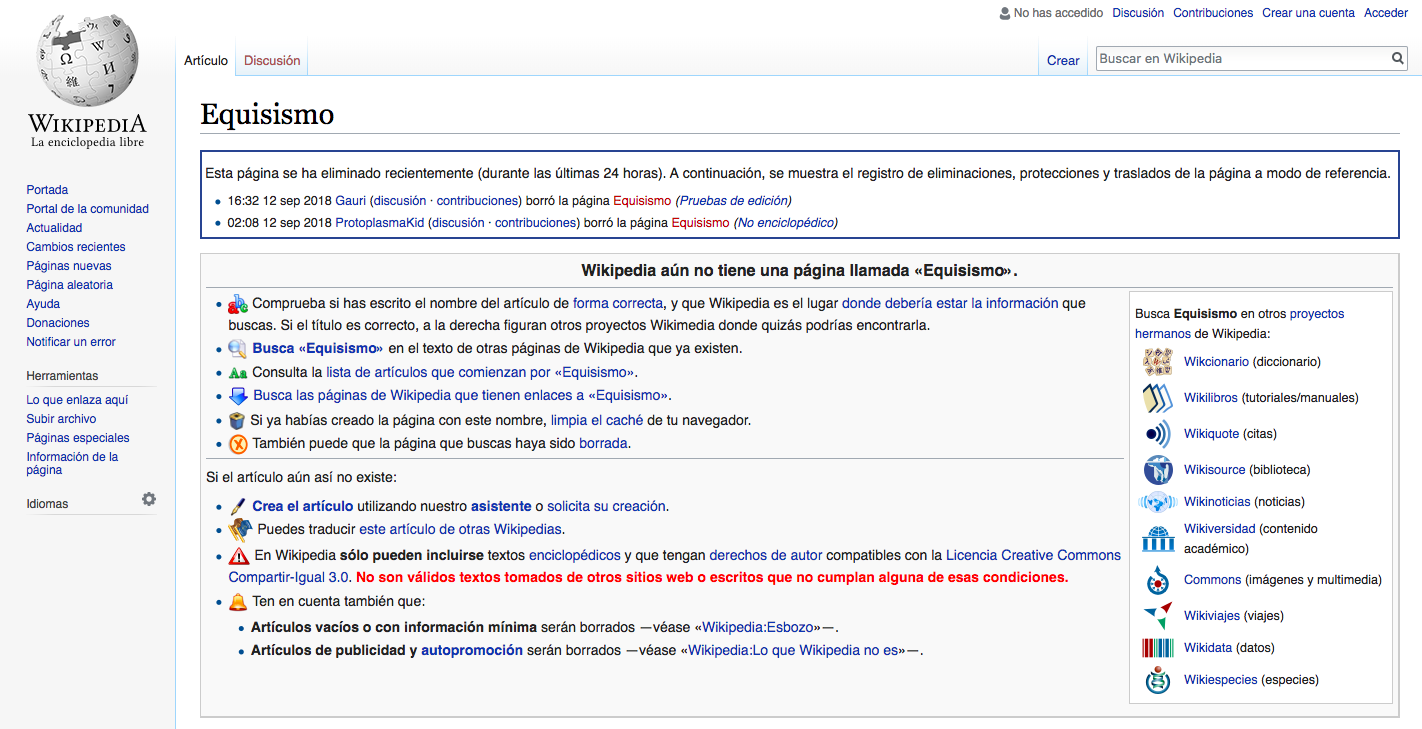Open the Discusión tab
The height and width of the screenshot is (729, 1422).
coord(272,61)
